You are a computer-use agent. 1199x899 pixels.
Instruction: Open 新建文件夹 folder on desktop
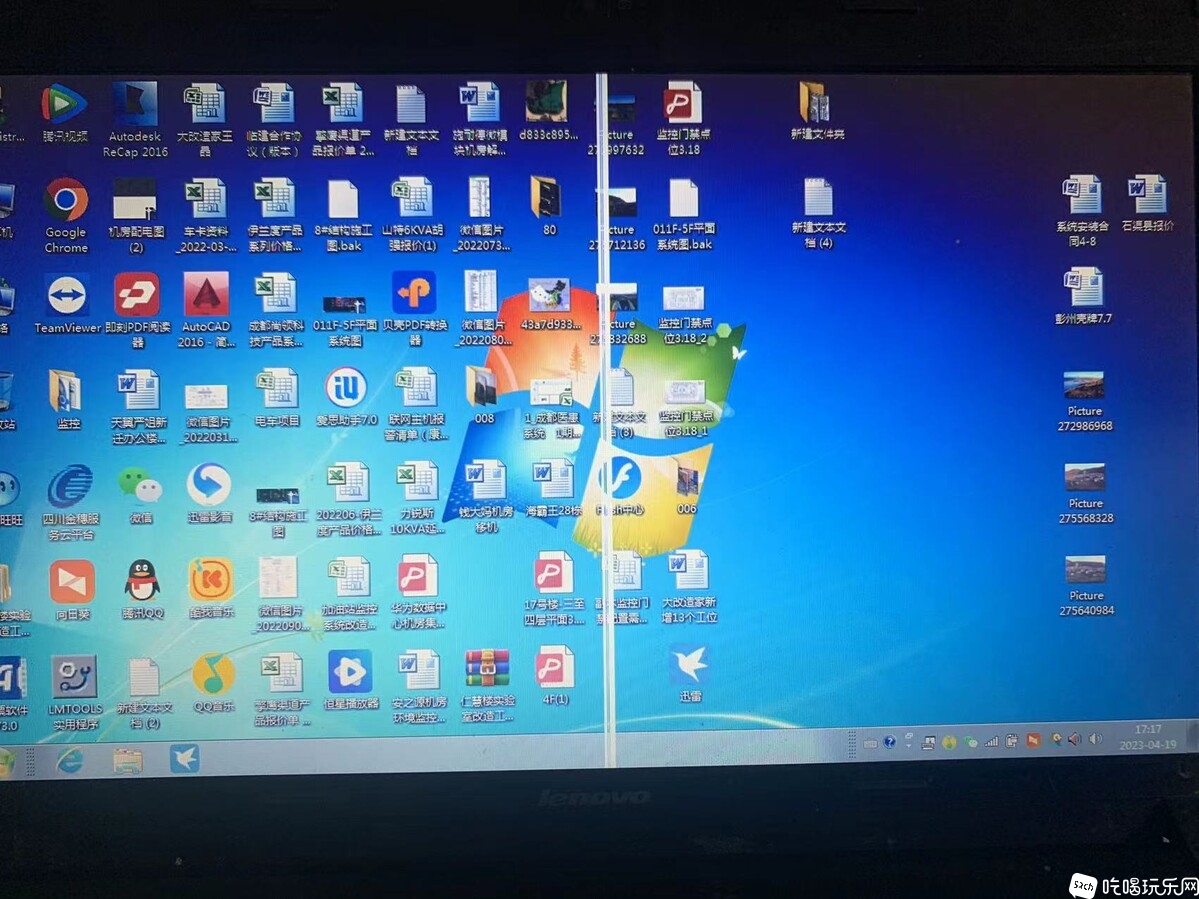coord(817,111)
